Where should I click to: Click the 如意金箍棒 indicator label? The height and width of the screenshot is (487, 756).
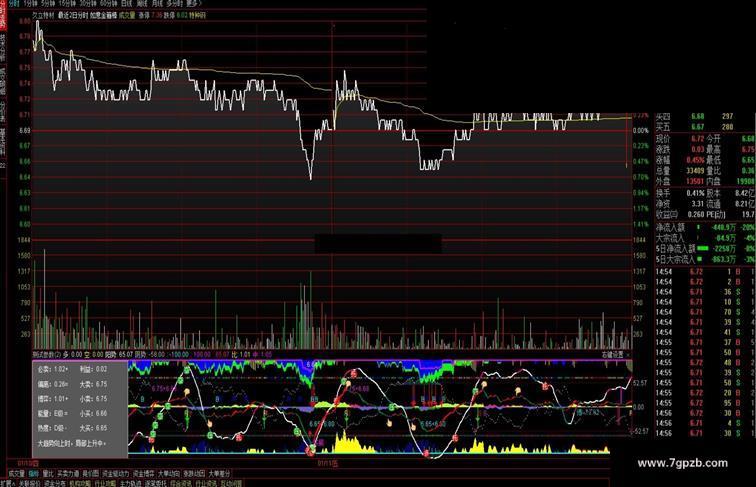(x=103, y=15)
